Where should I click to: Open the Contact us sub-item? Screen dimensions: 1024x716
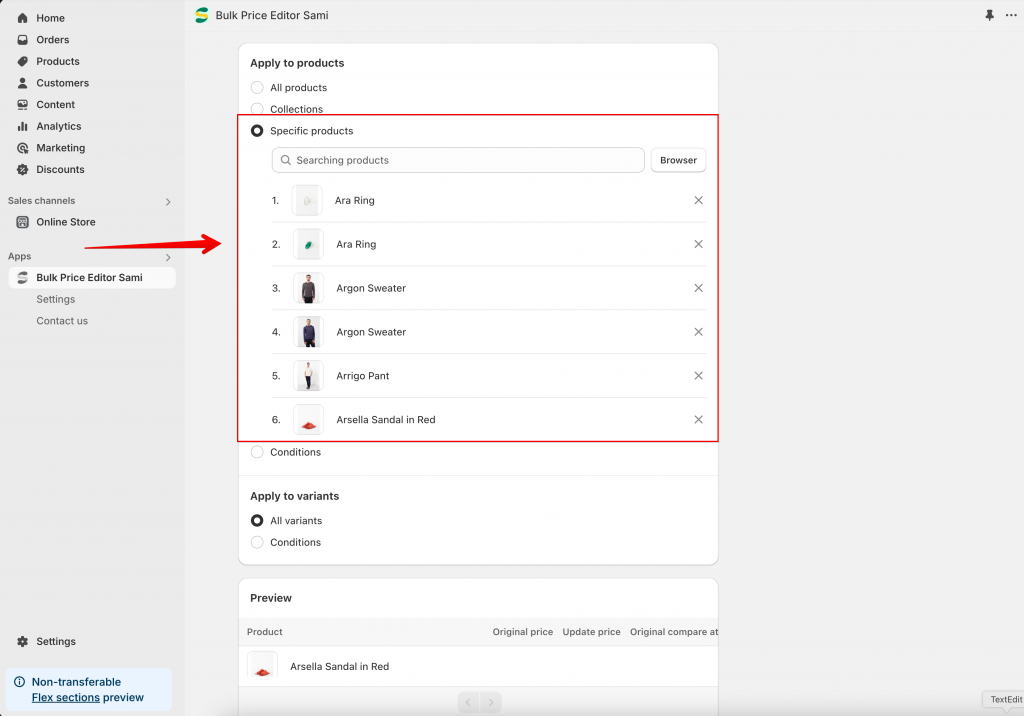(62, 321)
